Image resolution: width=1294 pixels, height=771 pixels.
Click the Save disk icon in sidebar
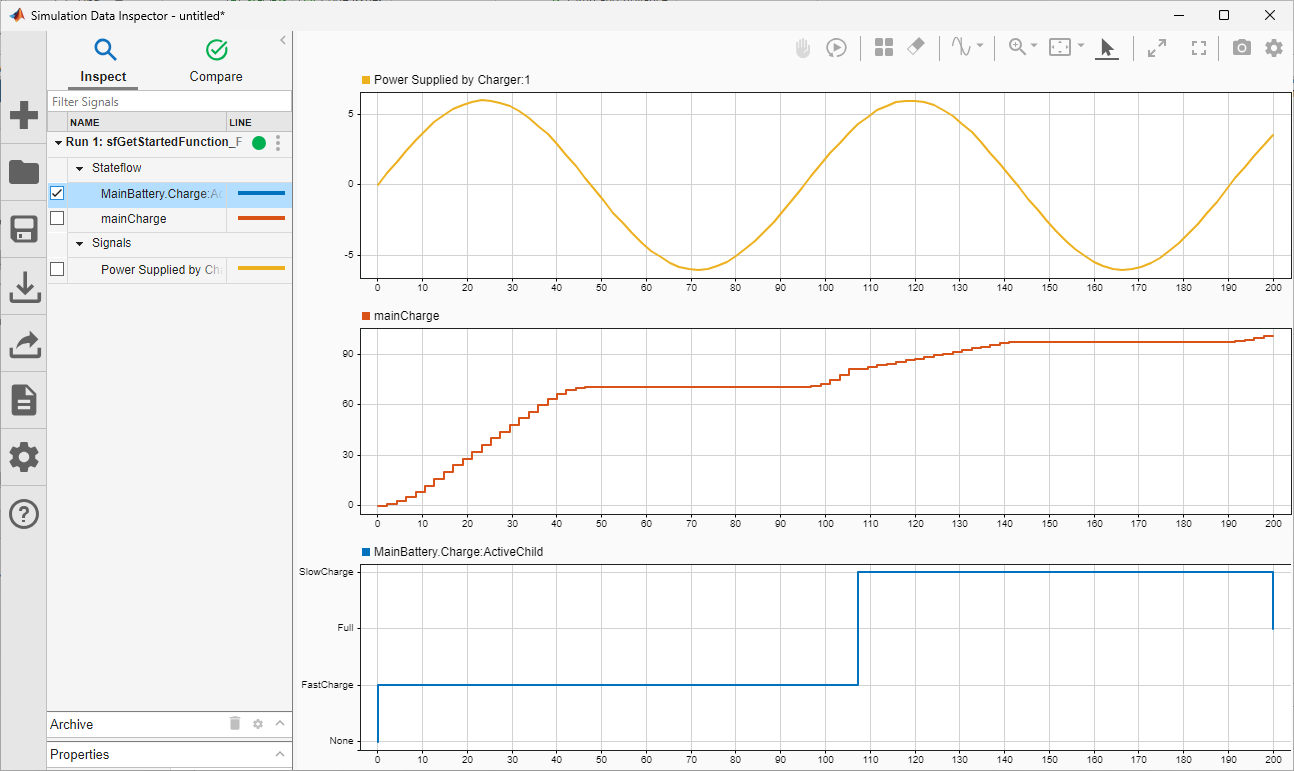(23, 229)
